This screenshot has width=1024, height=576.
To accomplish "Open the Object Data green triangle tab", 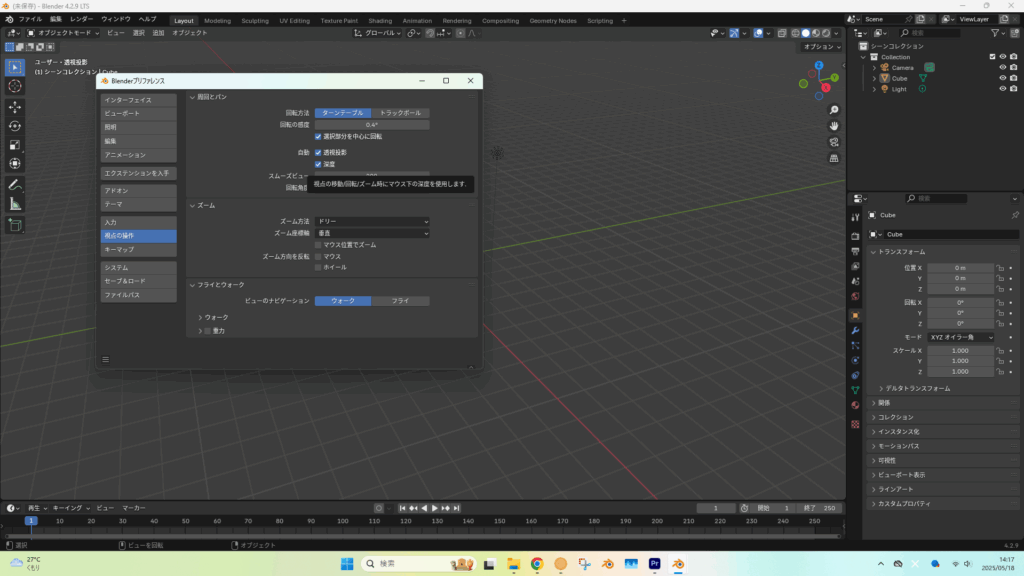I will pos(856,390).
